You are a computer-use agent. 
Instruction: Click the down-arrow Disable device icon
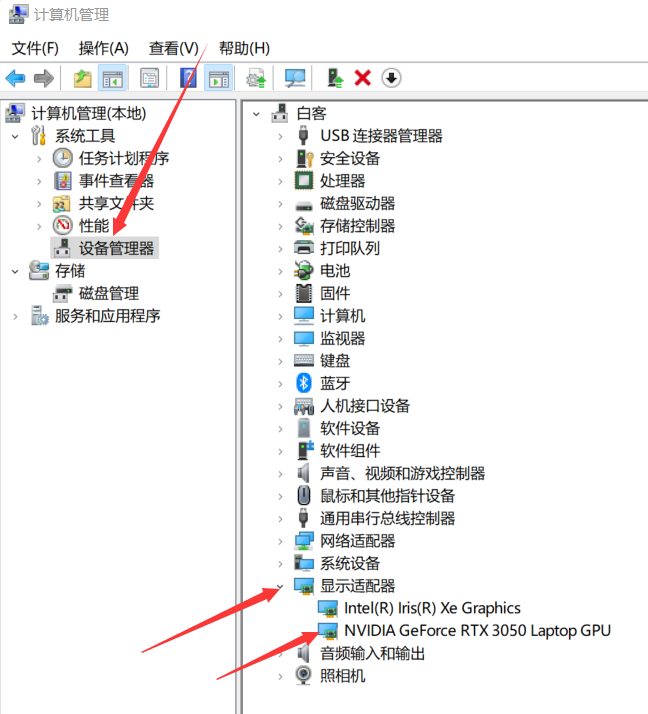391,78
